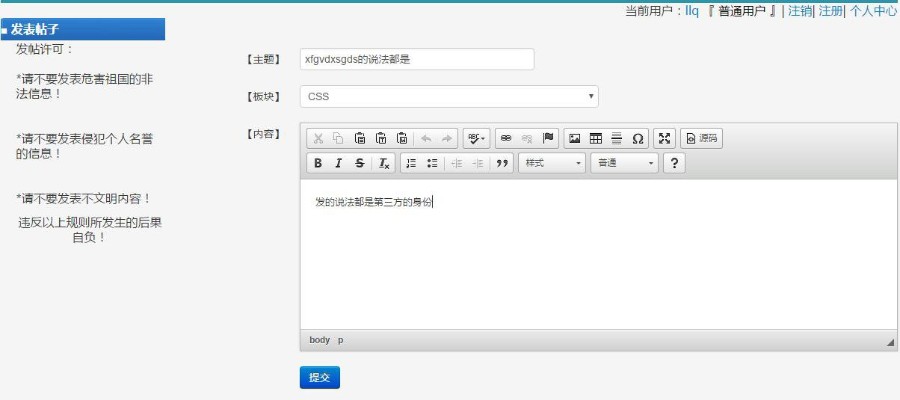Click the 提交 submit button

(320, 377)
